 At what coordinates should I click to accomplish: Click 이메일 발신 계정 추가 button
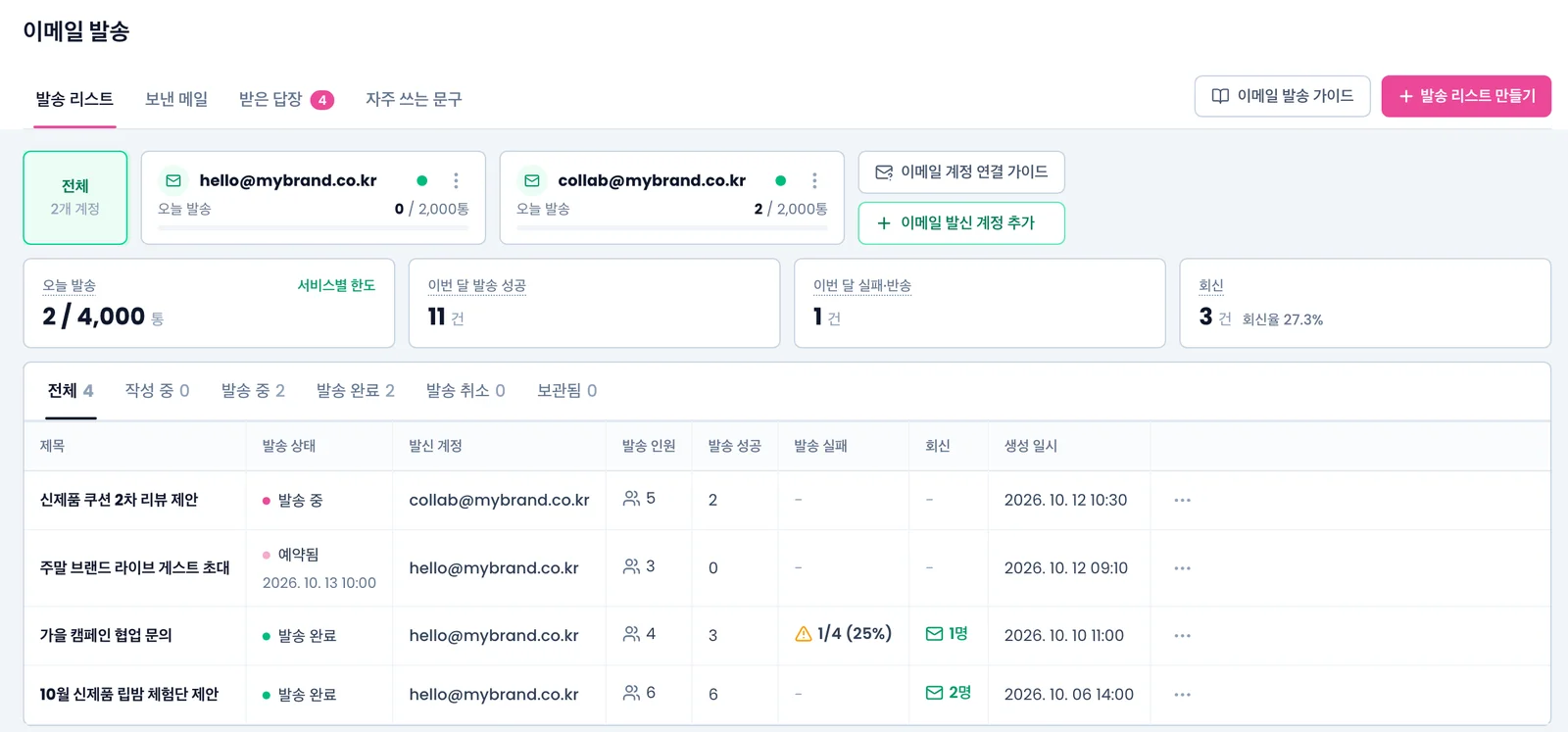(961, 222)
